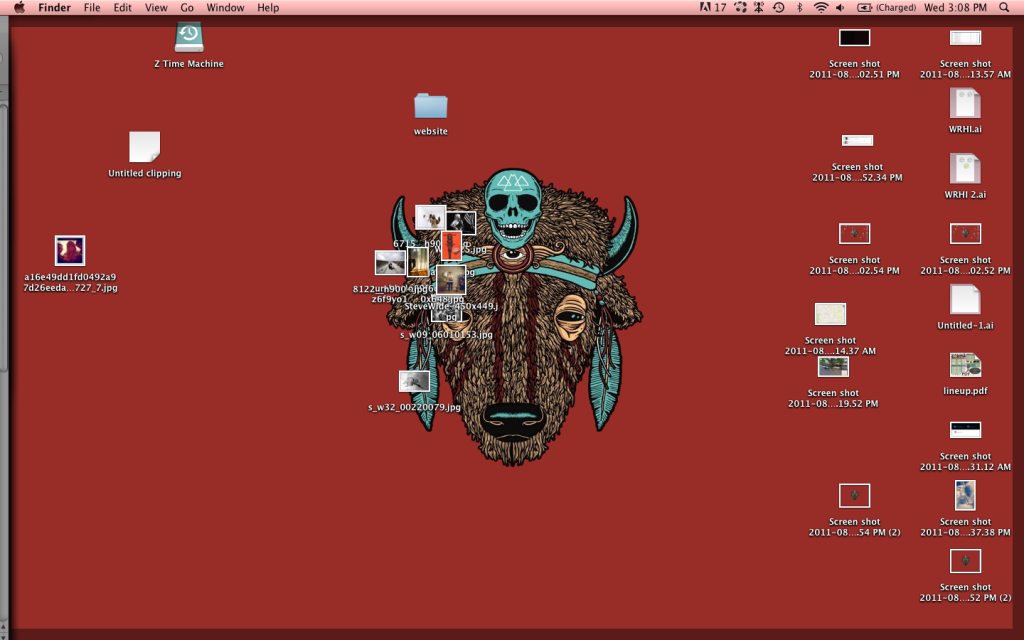The width and height of the screenshot is (1024, 640).
Task: Select the WRHI.ai file icon
Action: [965, 103]
